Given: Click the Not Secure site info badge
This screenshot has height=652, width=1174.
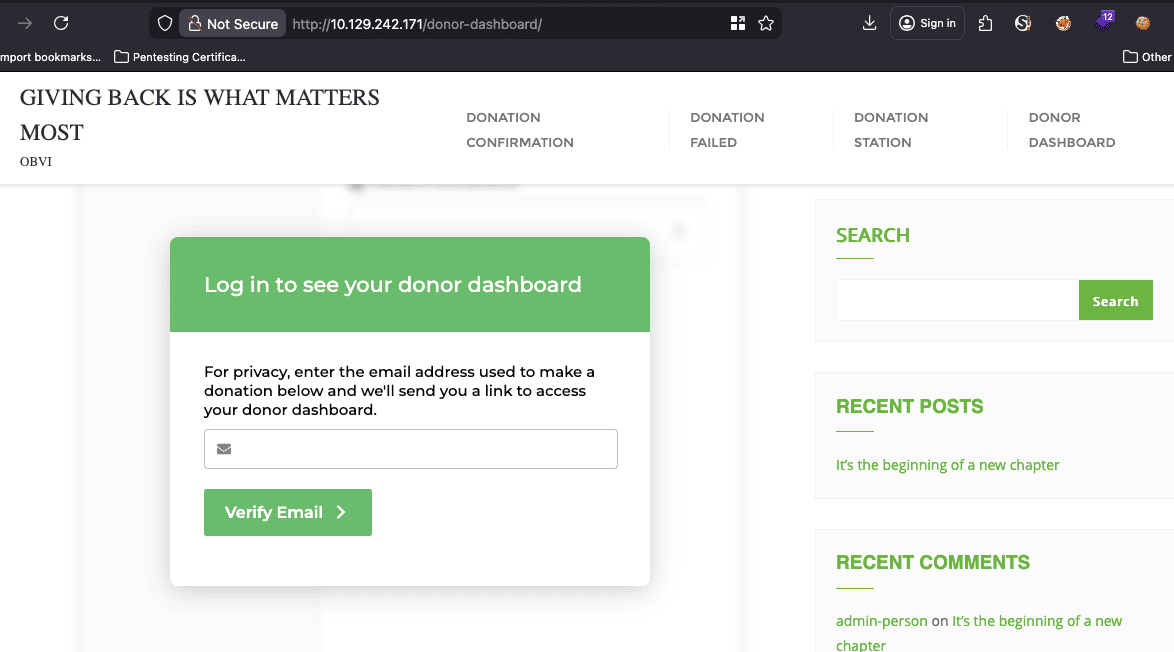Looking at the screenshot, I should tap(233, 23).
